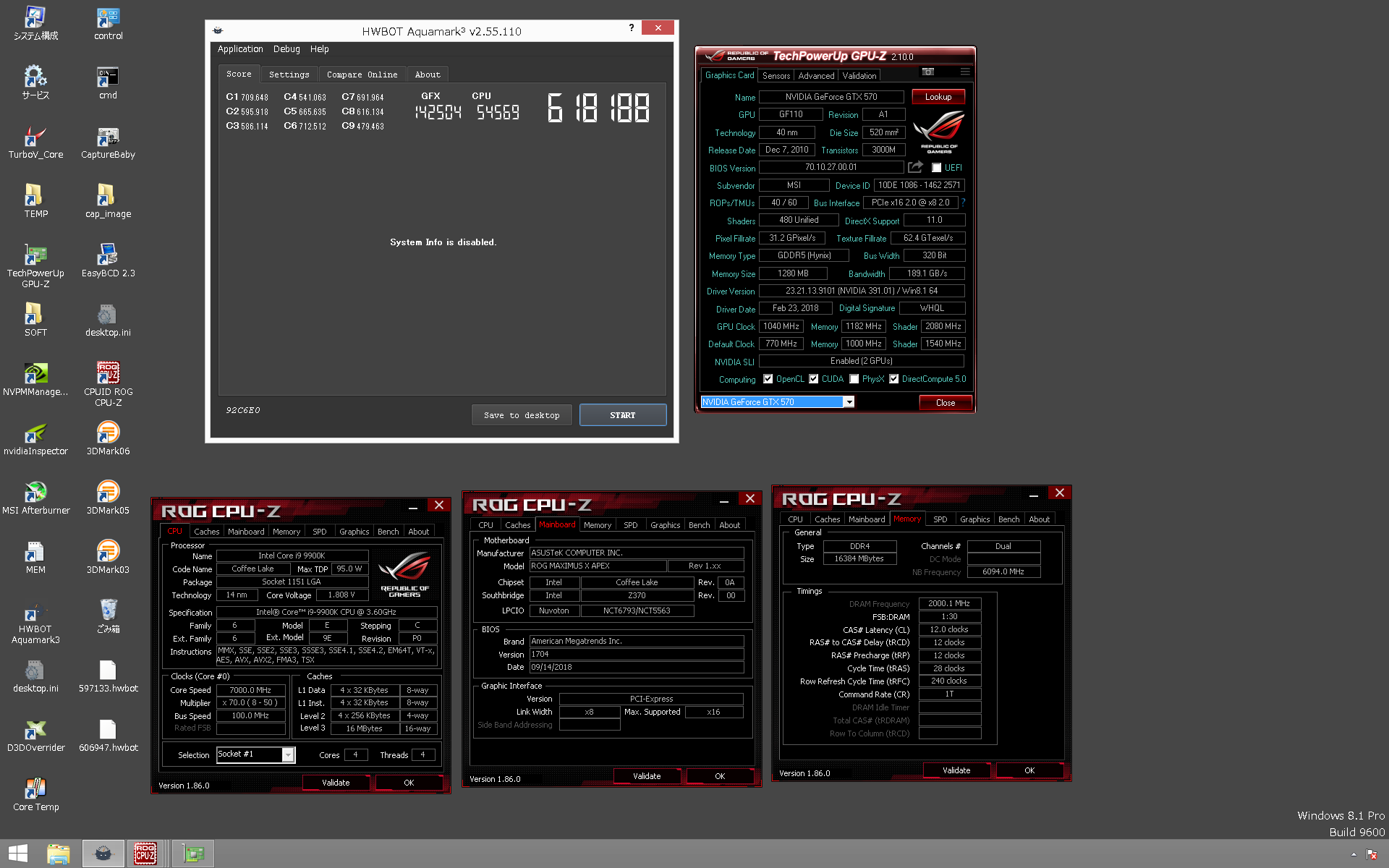Open GPU-Z hamburger menu icon
Viewport: 1389px width, 868px height.
point(965,72)
